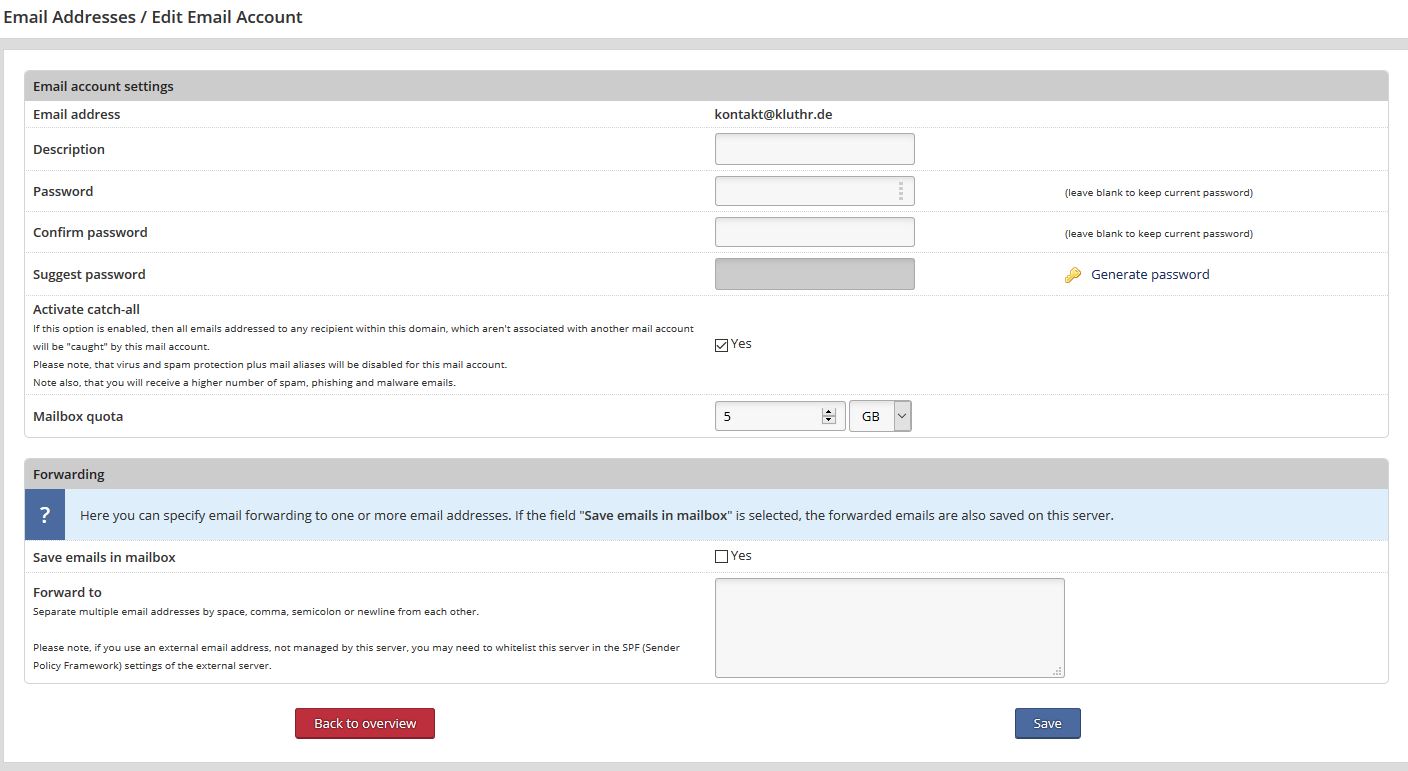Screen dimensions: 1408x771
Task: Enable or disable Activate catch-all checkbox
Action: (722, 345)
